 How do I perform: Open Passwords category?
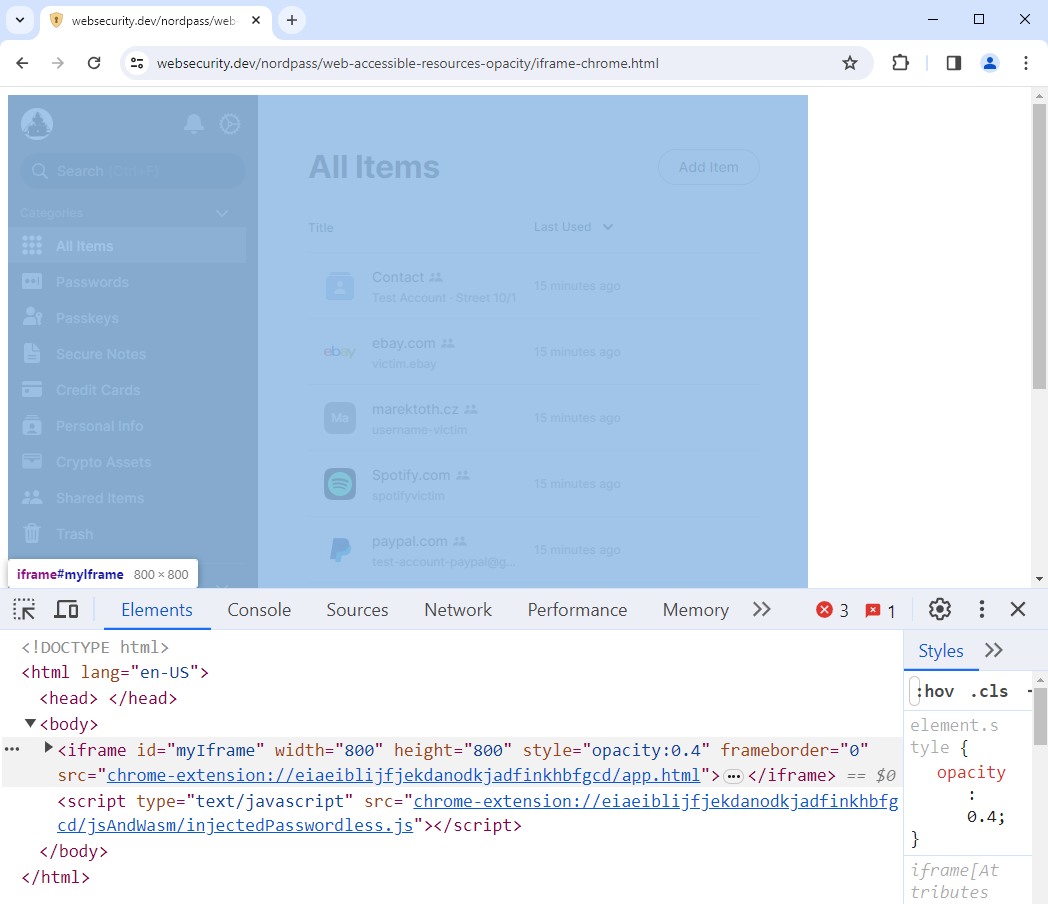point(127,281)
